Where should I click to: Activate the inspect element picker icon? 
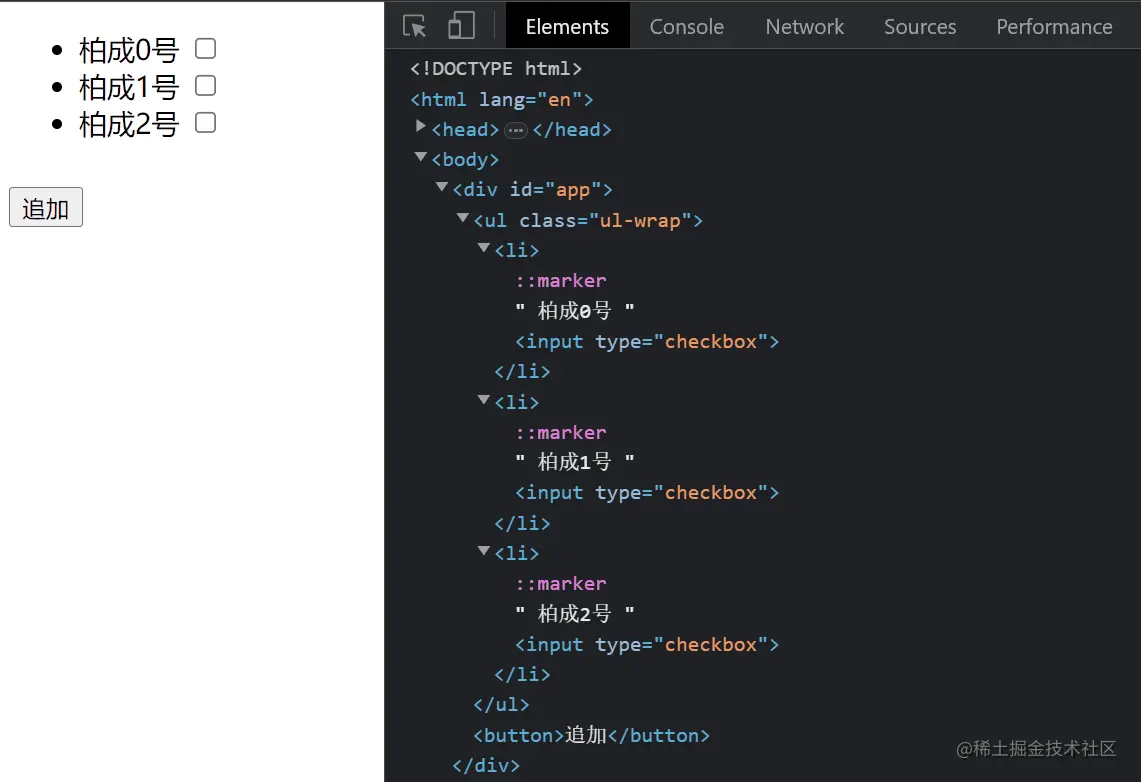(415, 26)
